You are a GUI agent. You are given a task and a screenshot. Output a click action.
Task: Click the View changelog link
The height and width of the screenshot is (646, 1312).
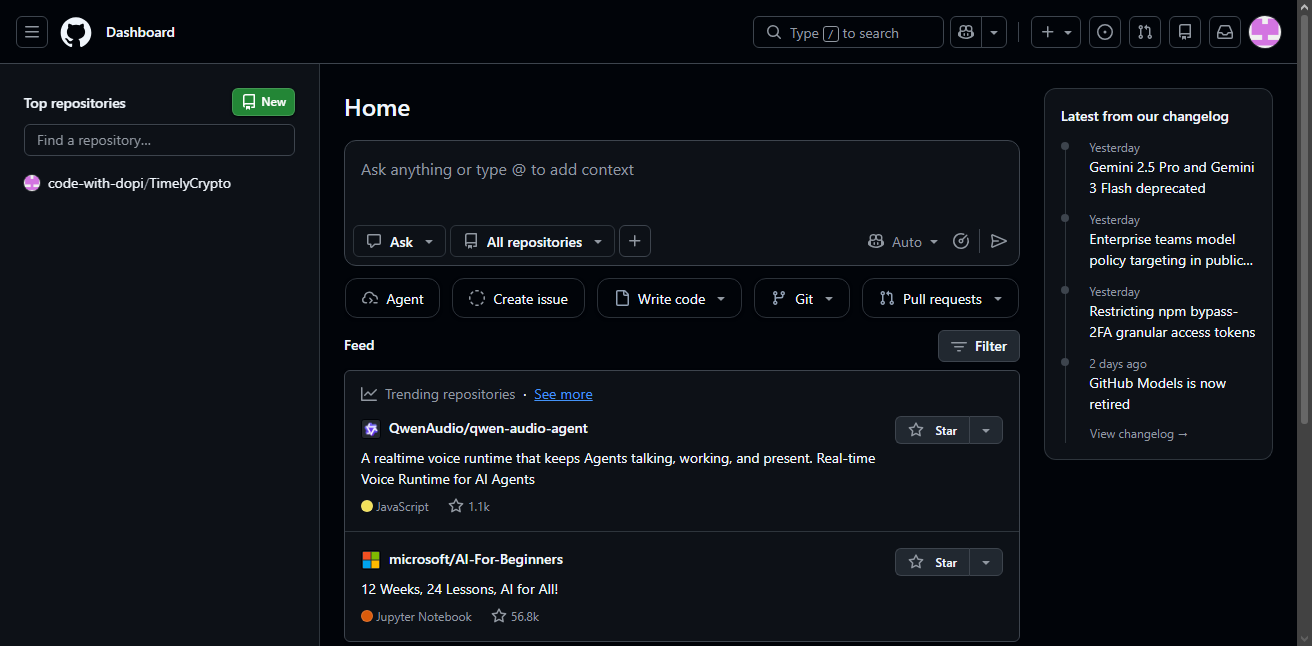click(x=1139, y=434)
